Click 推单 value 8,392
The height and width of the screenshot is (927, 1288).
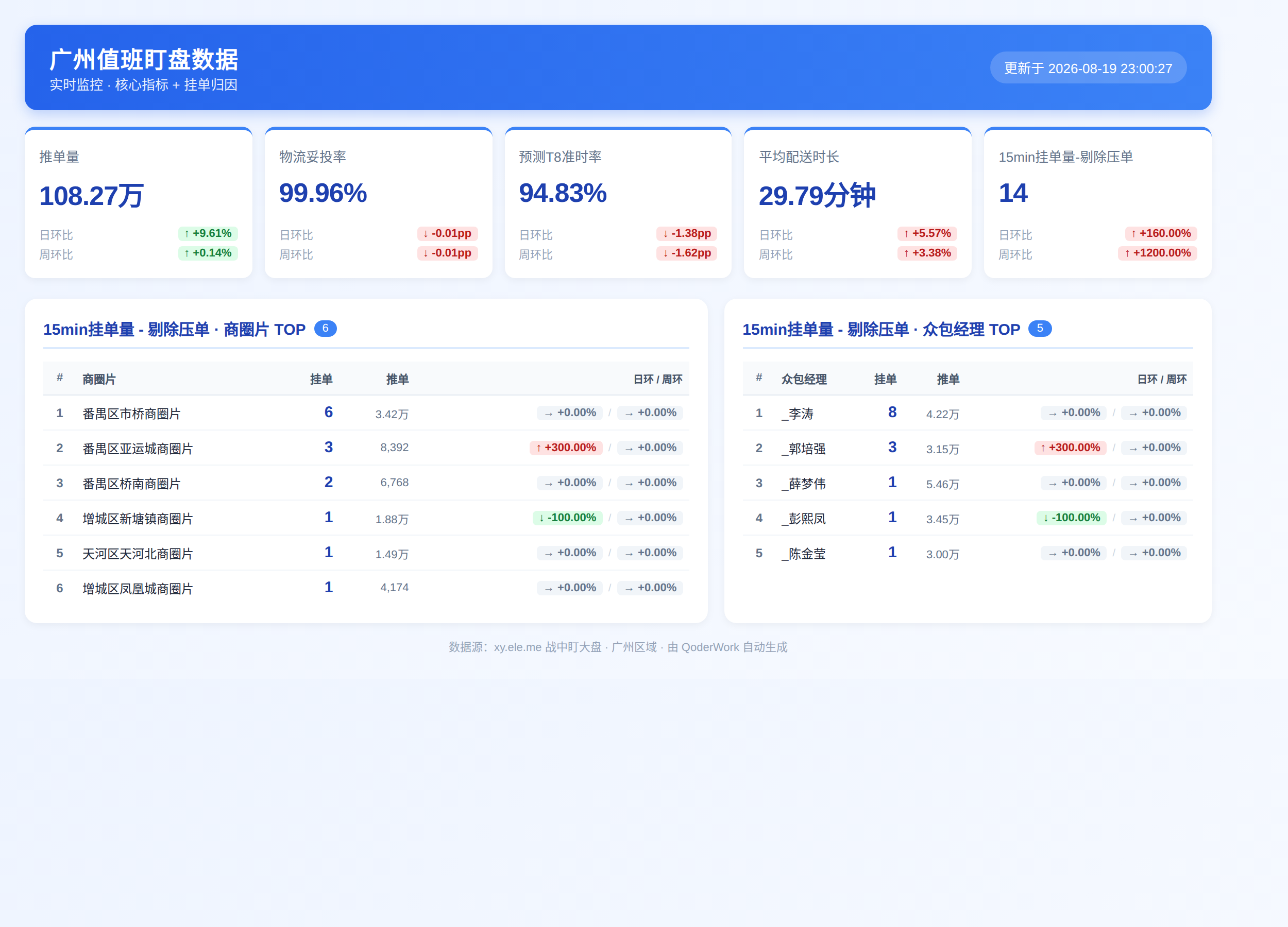394,448
